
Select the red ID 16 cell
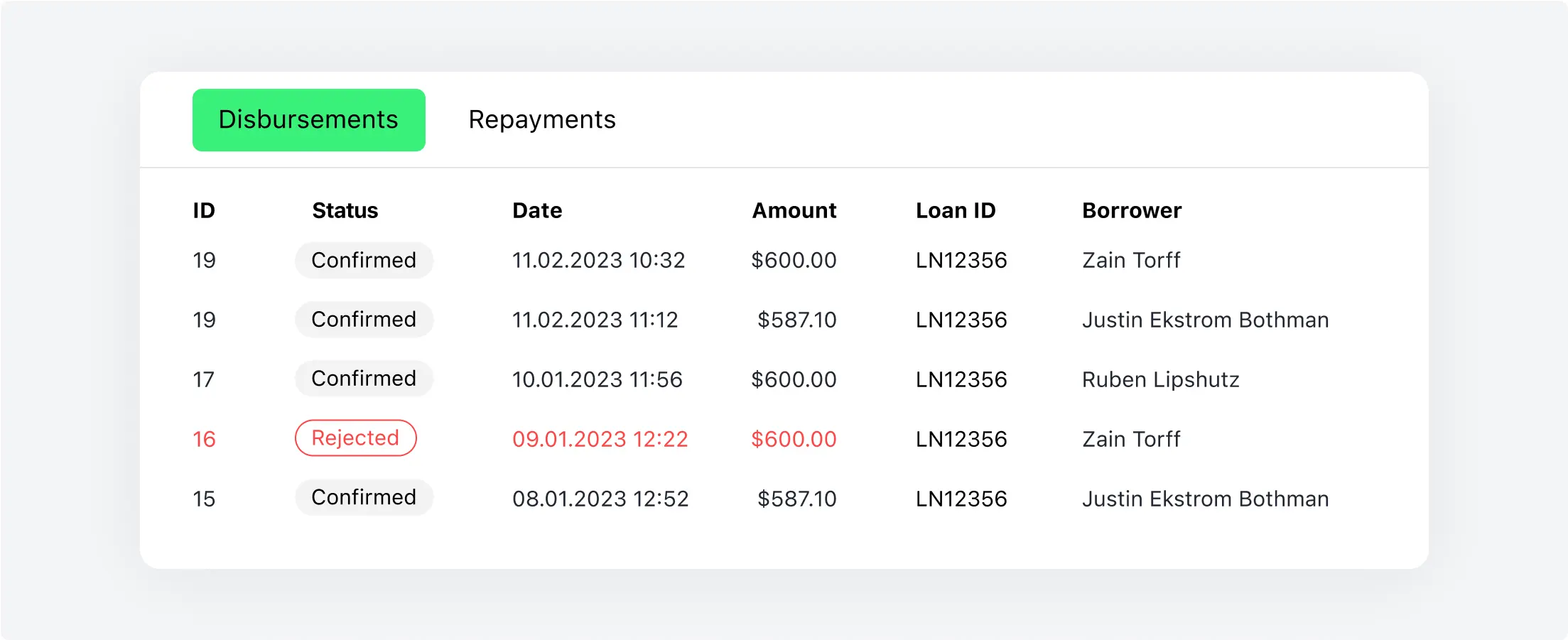click(x=204, y=439)
